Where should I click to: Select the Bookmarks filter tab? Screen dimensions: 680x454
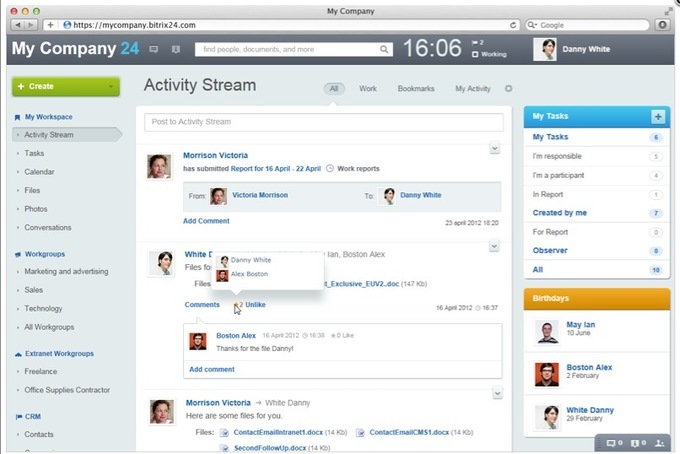pos(416,88)
